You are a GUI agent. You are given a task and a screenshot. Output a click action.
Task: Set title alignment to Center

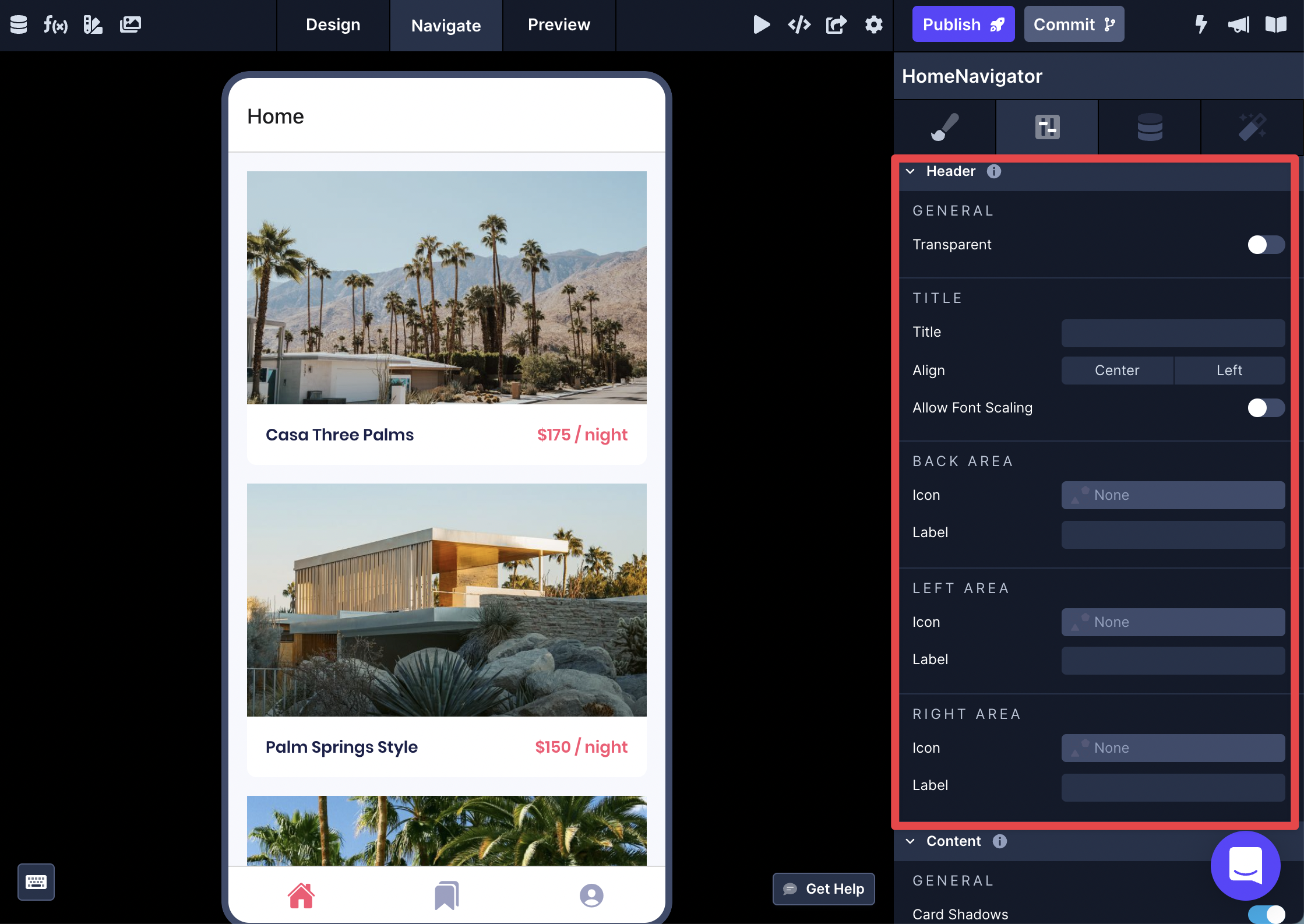pos(1117,371)
